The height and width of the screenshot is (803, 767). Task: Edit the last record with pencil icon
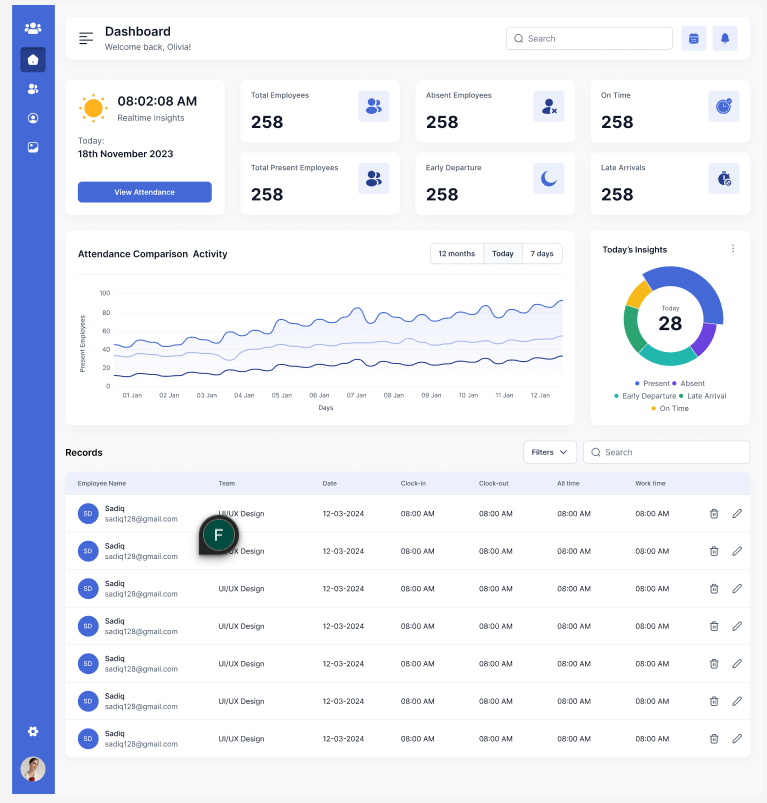point(737,738)
